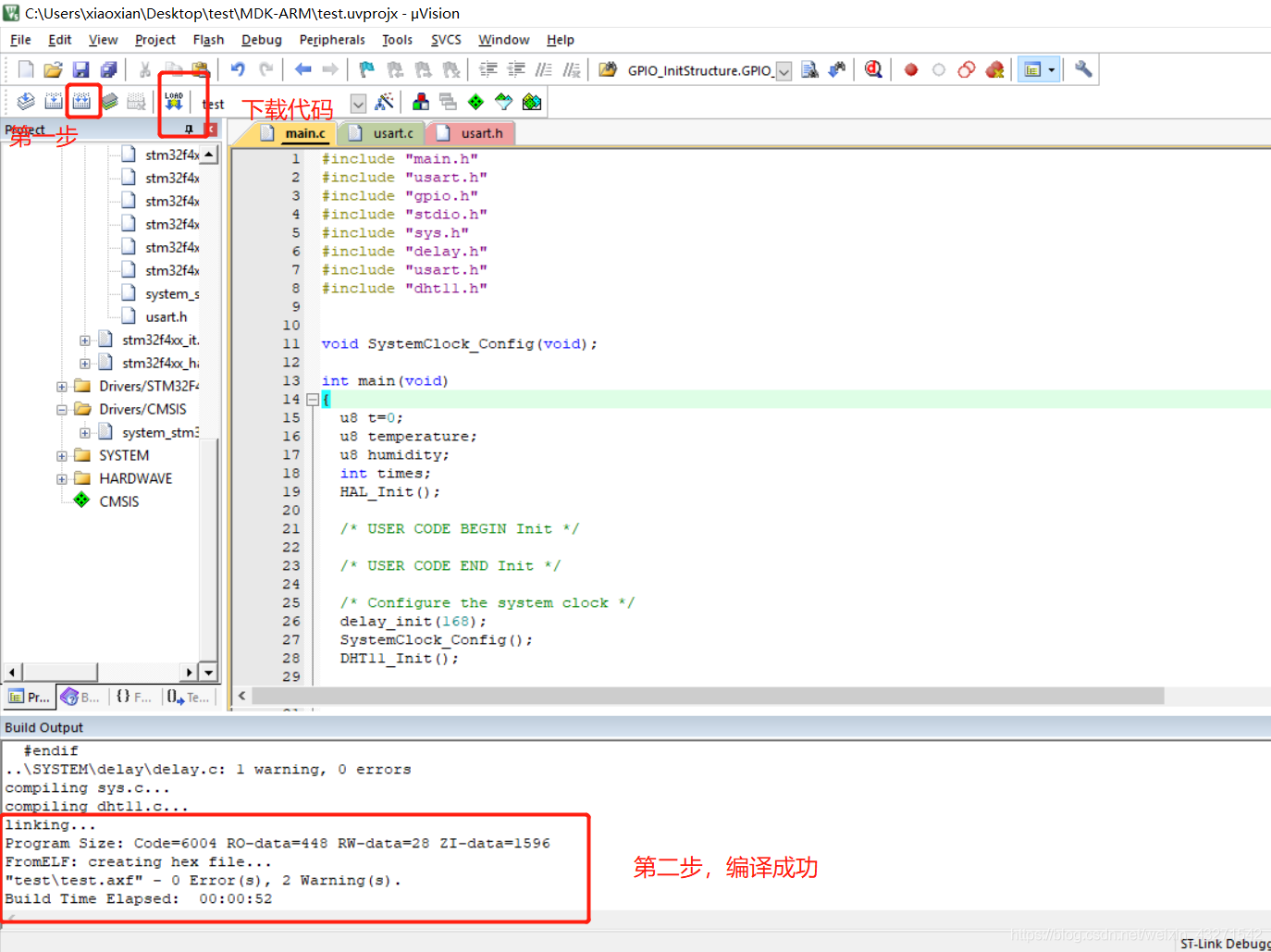Insert or remove a breakpoint
This screenshot has height=952, width=1271.
(x=910, y=69)
